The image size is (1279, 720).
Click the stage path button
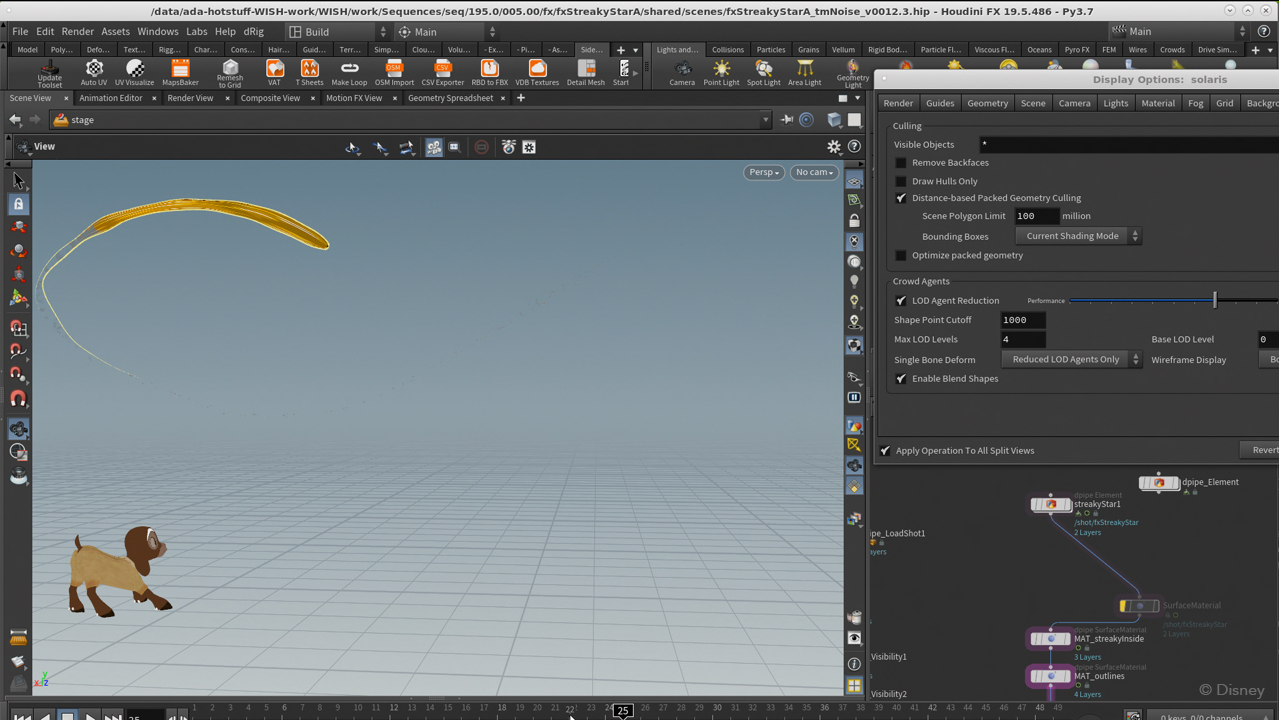(x=82, y=120)
